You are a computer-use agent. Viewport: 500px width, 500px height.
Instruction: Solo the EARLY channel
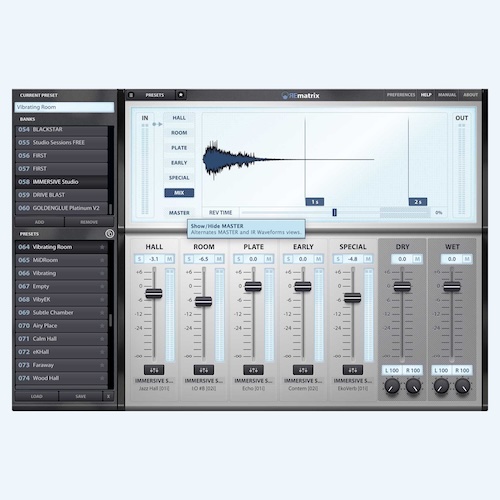click(288, 259)
